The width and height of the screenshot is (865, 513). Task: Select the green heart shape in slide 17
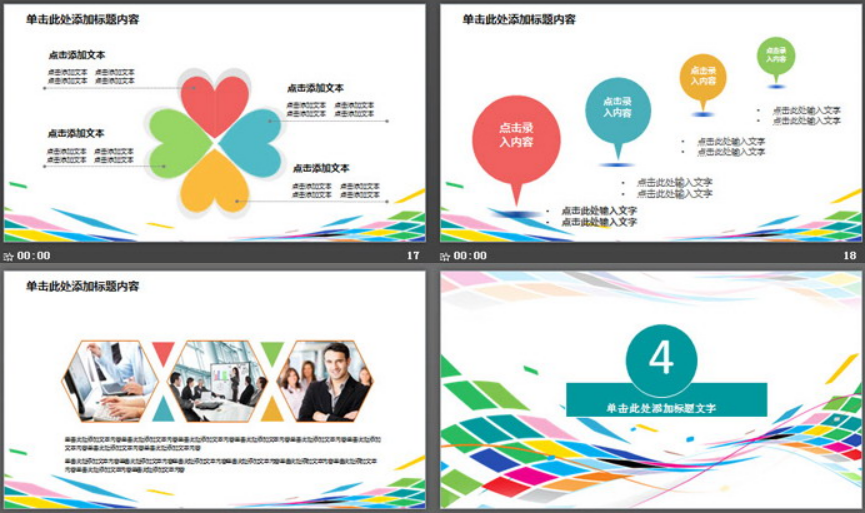[x=177, y=143]
